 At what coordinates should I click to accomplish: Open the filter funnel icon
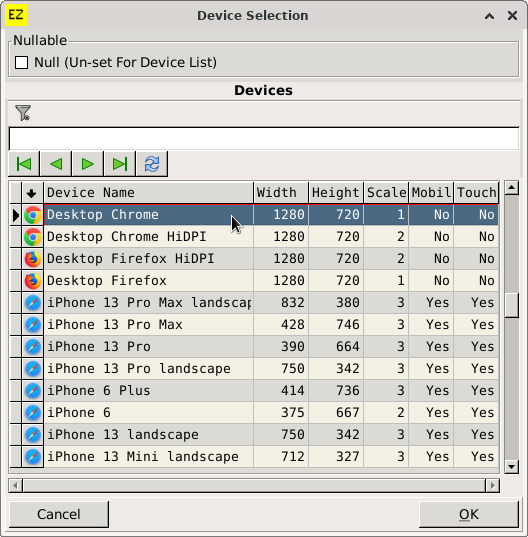[23, 113]
